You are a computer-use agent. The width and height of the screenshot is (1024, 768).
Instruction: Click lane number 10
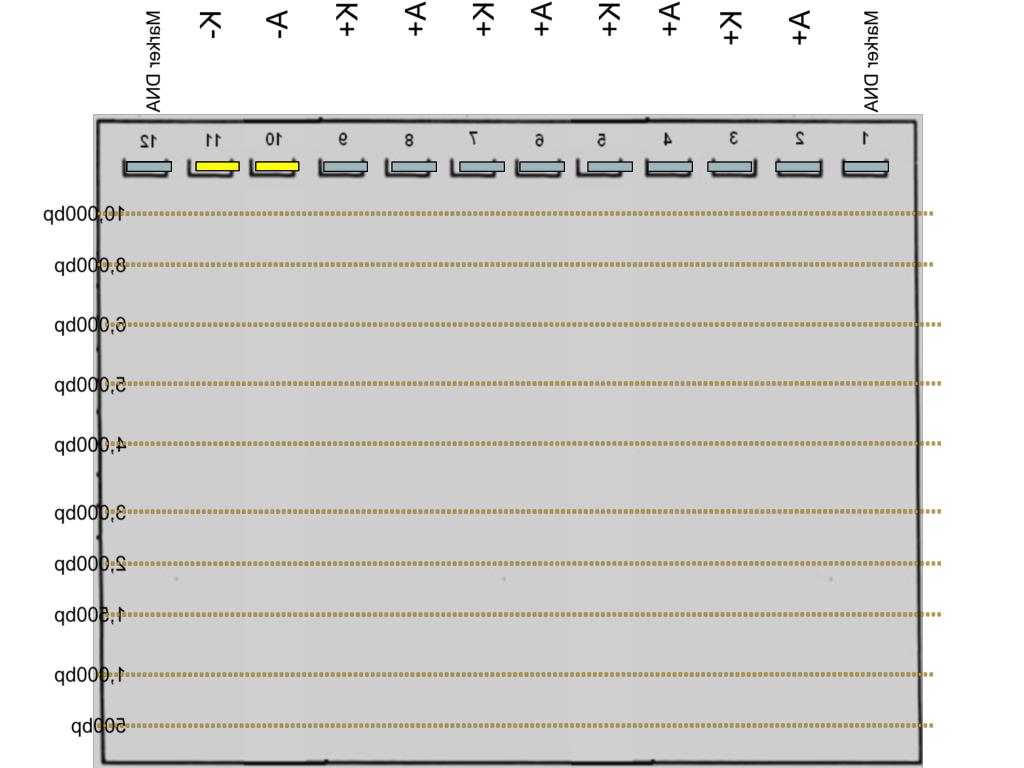coord(274,139)
